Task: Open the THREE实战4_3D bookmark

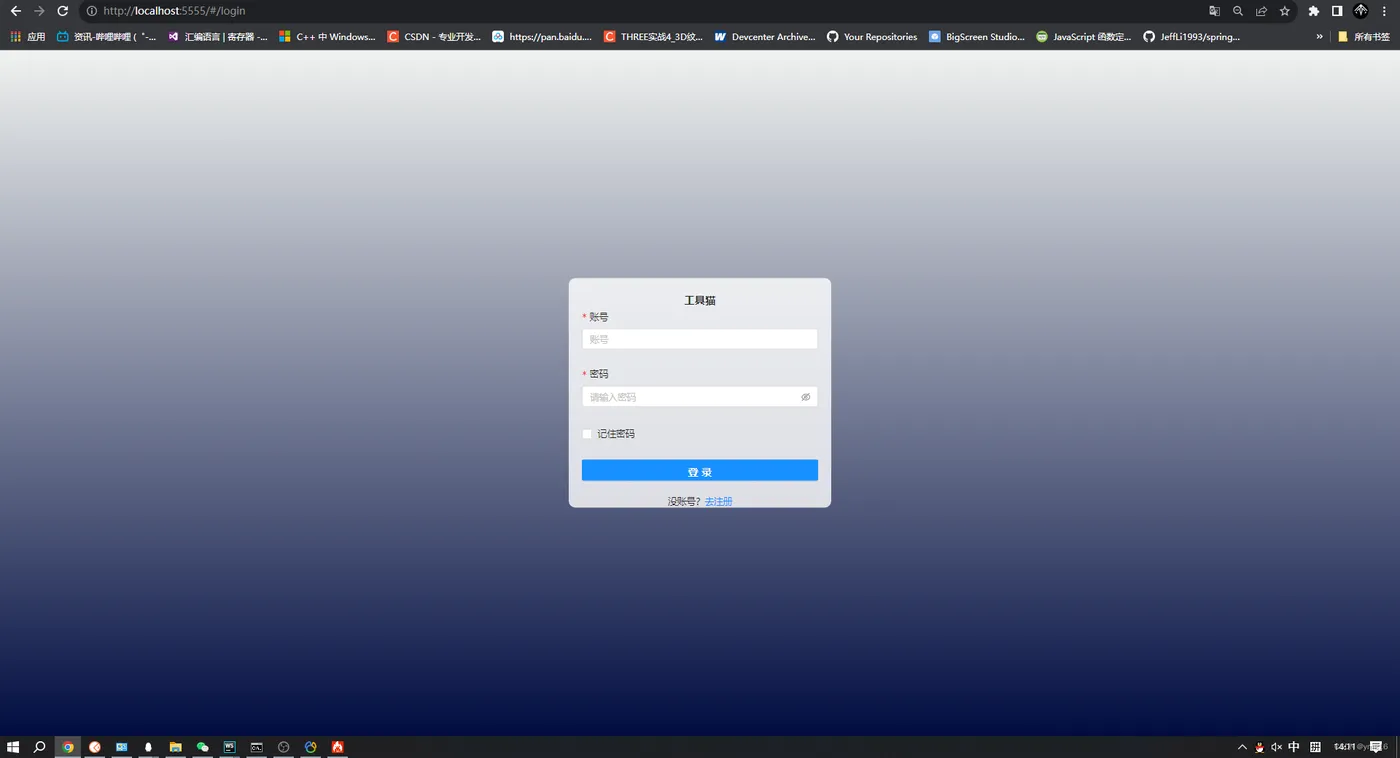Action: point(654,37)
